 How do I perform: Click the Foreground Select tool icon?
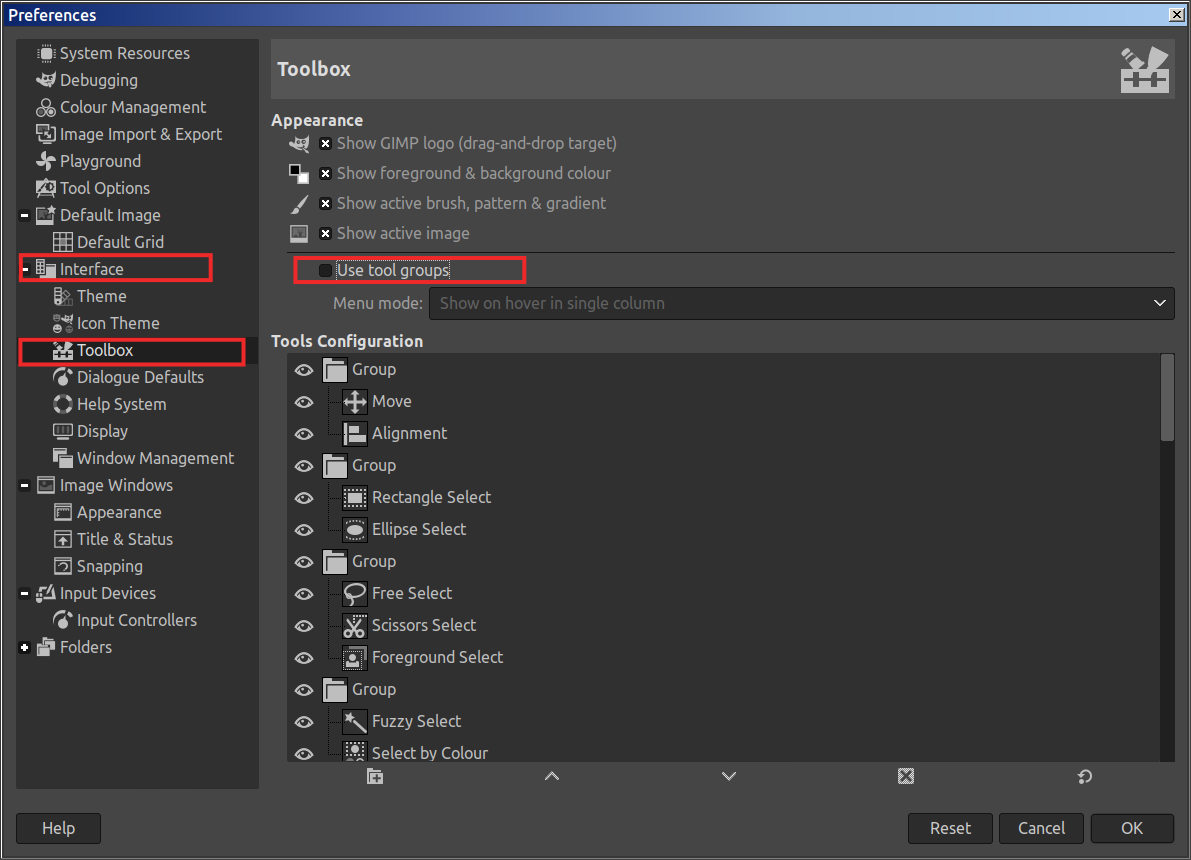pyautogui.click(x=355, y=657)
